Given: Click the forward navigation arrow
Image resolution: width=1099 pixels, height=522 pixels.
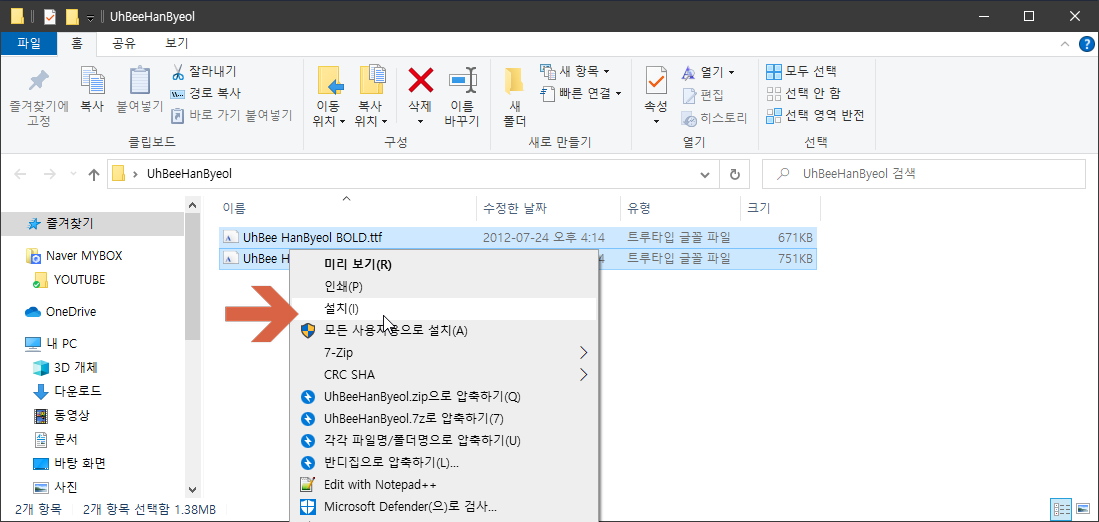Looking at the screenshot, I should (50, 174).
